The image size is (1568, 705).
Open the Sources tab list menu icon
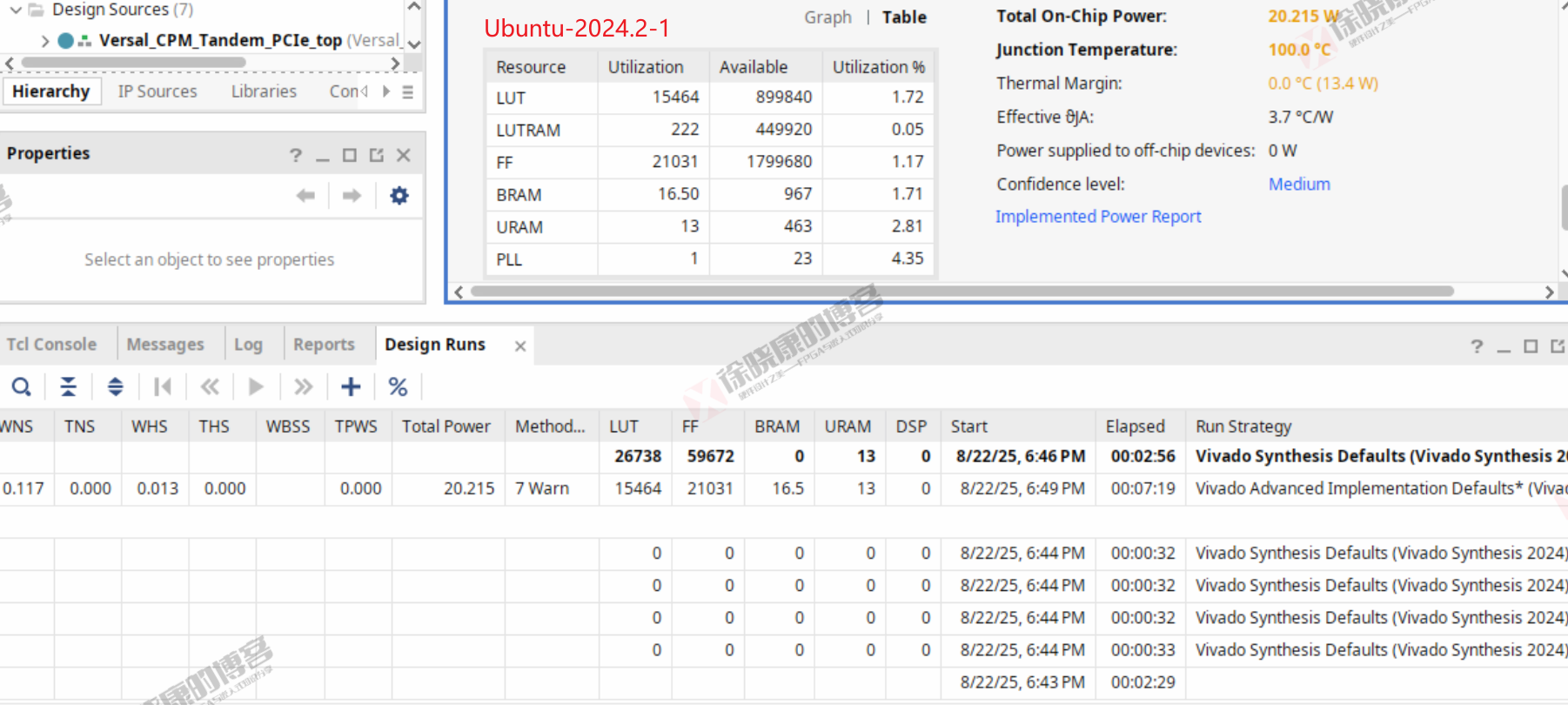(407, 91)
